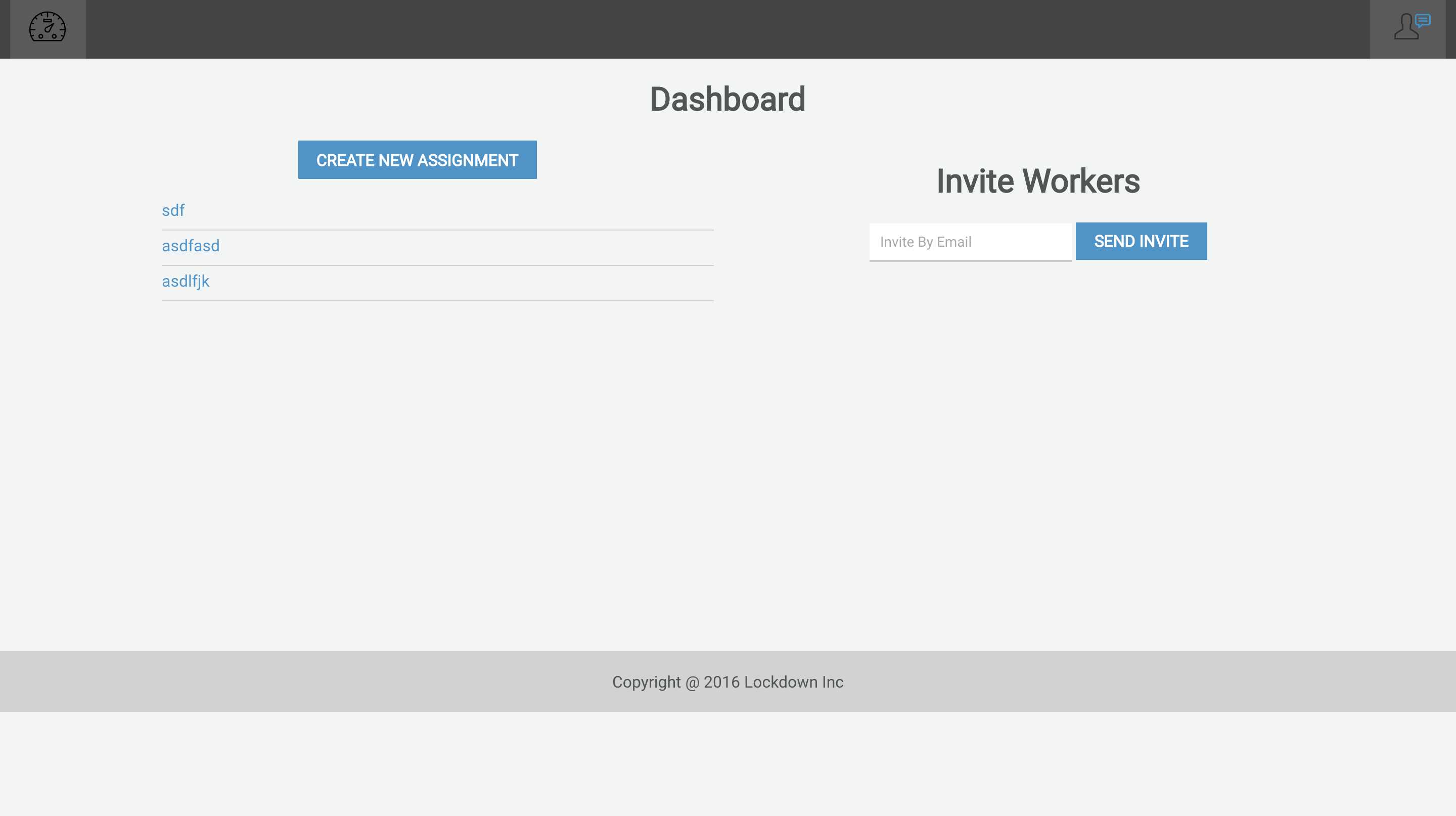The height and width of the screenshot is (816, 1456).
Task: Click the Lockdown Inc name in footer
Action: [x=793, y=682]
